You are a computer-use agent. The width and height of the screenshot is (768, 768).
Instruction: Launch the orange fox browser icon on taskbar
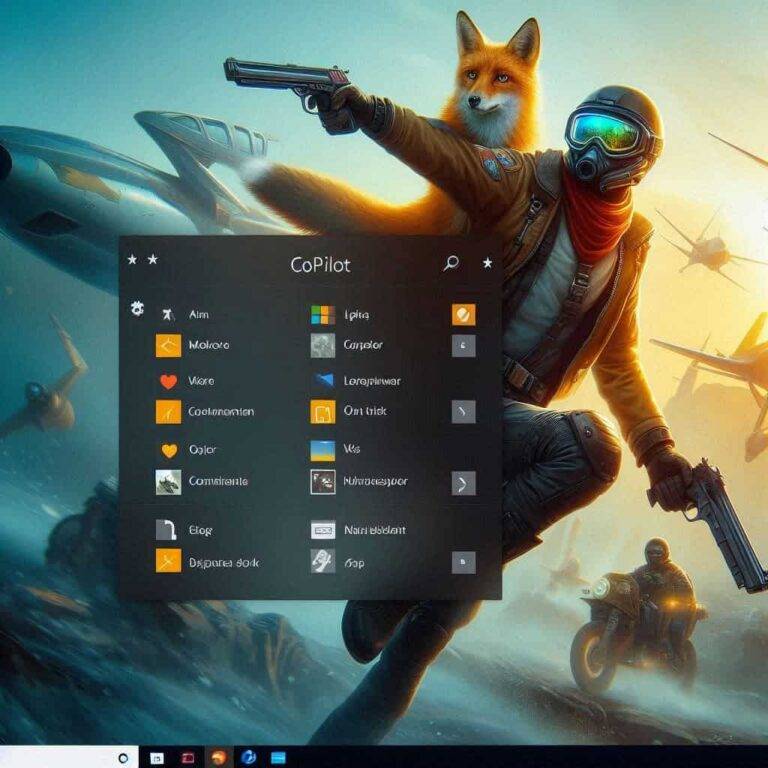218,758
